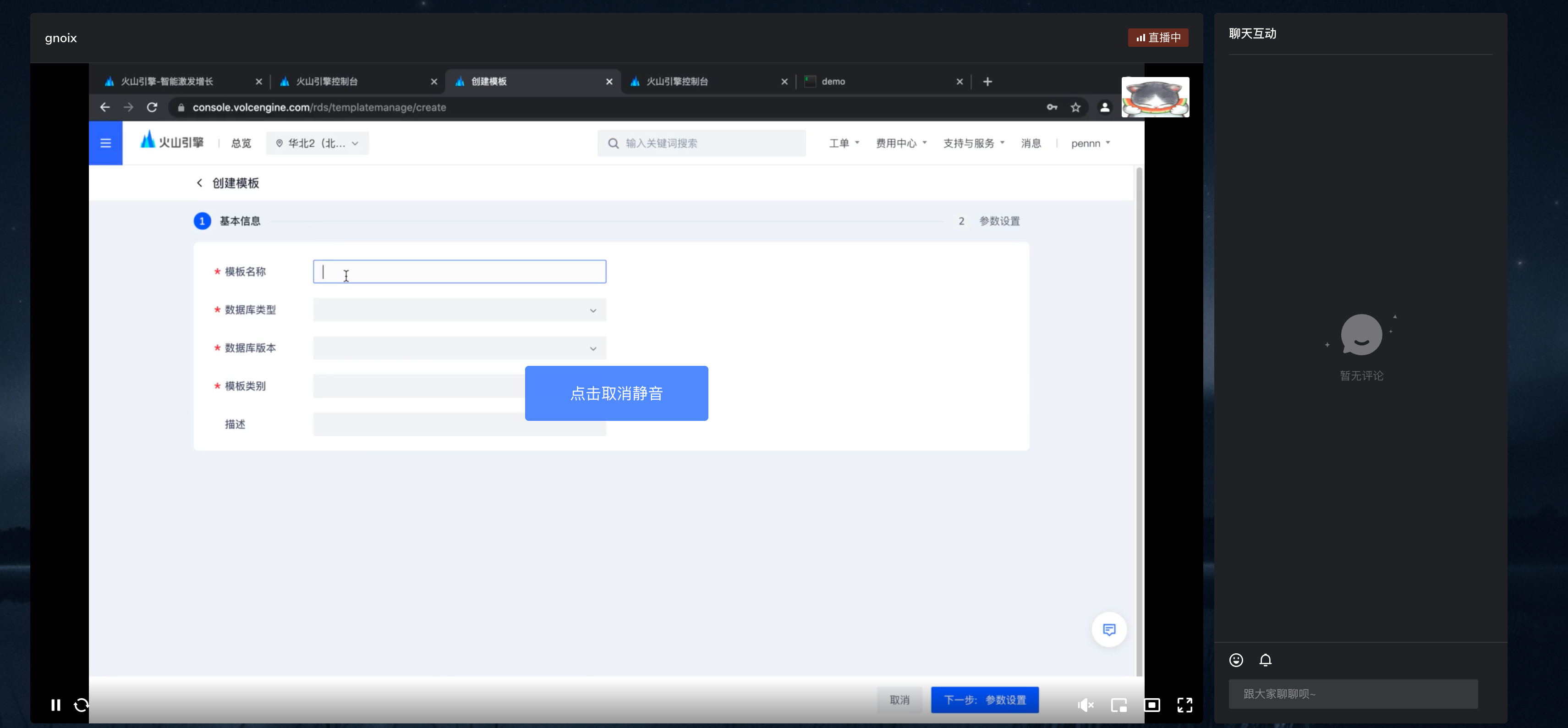Open the 费用中心 menu
1568x728 pixels.
[901, 143]
